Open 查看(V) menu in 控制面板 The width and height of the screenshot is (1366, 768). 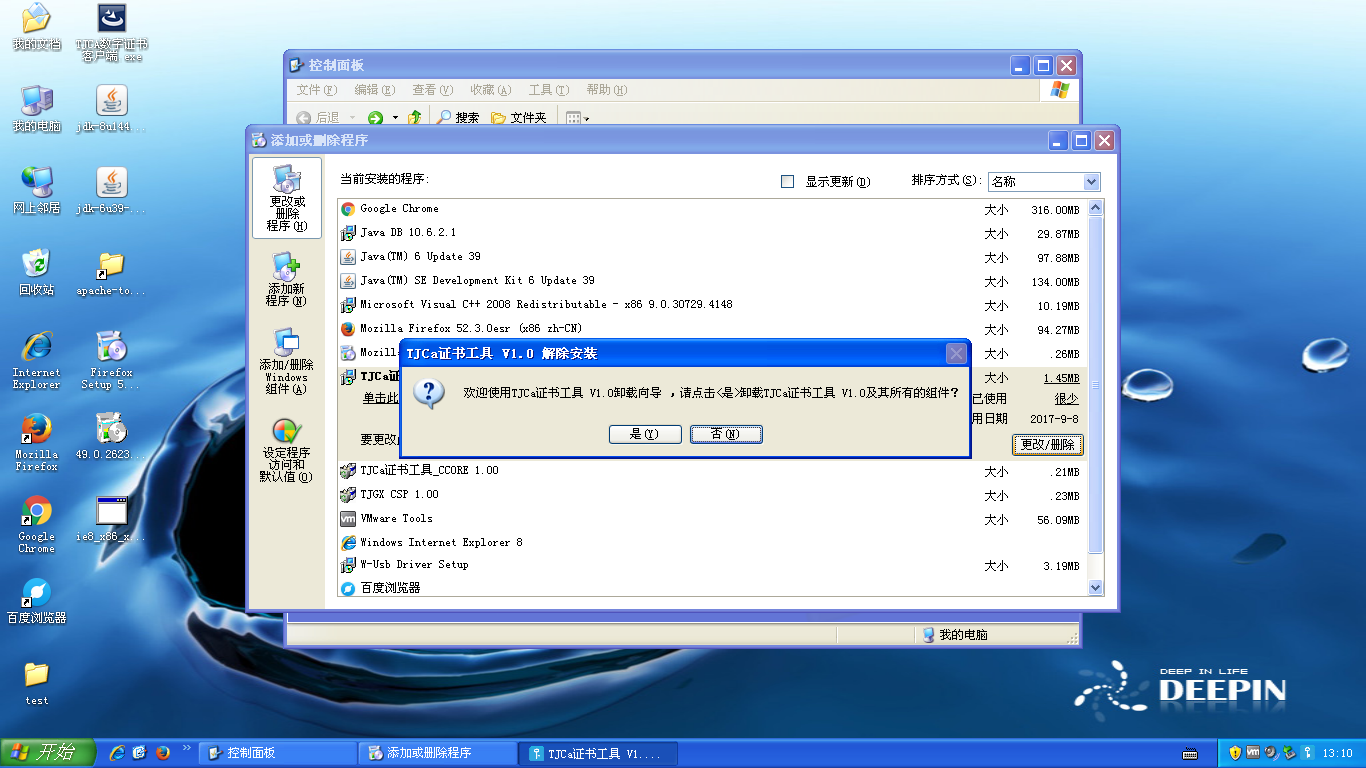point(433,90)
